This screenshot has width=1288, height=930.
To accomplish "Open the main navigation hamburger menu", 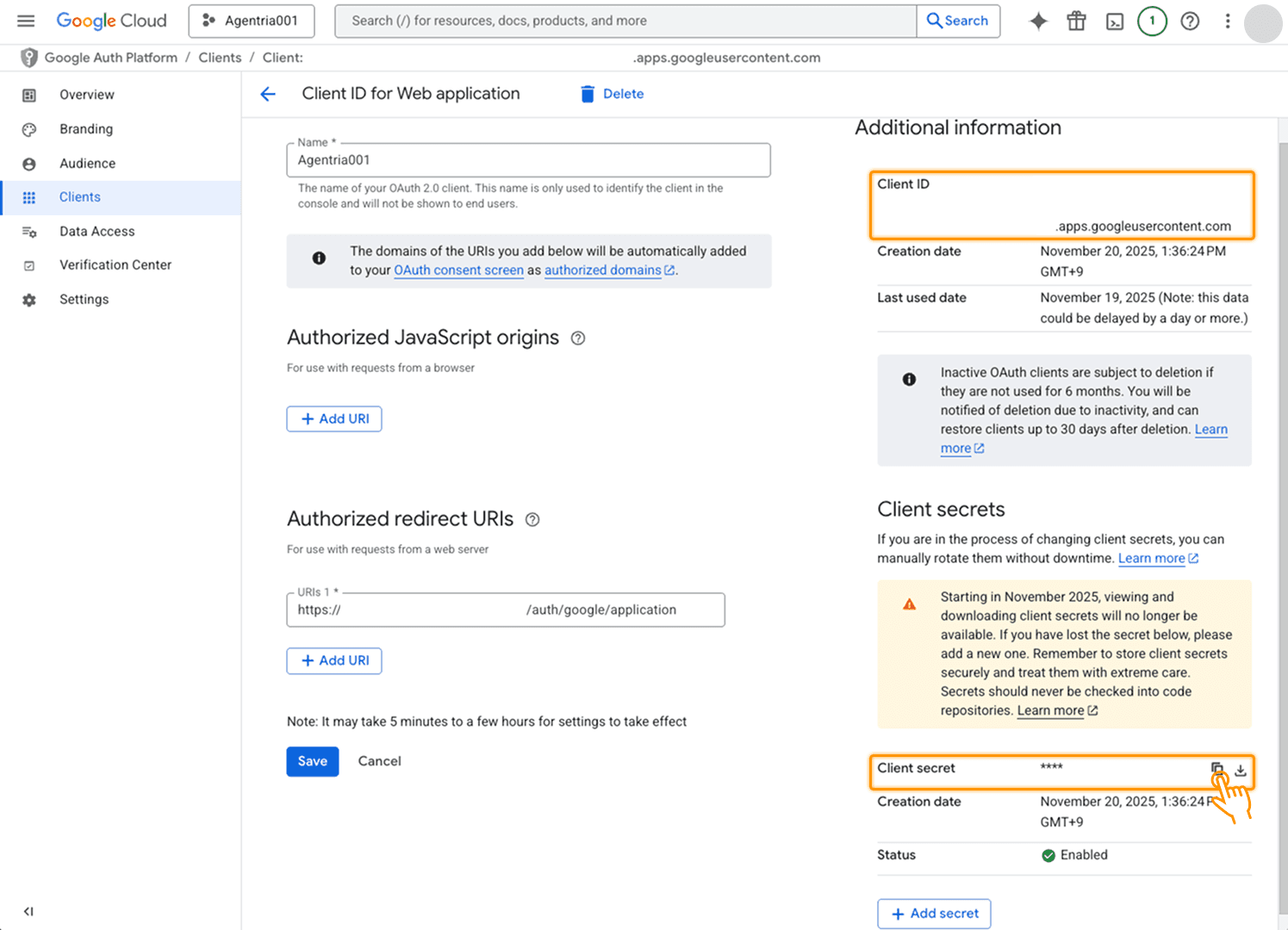I will coord(26,21).
